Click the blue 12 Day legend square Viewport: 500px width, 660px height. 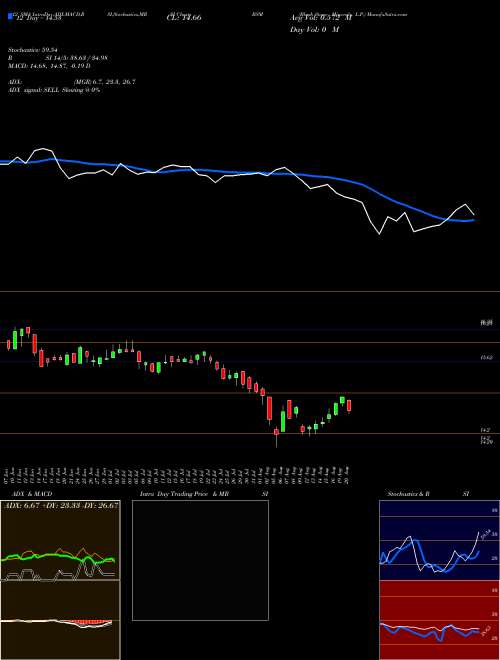tap(10, 17)
